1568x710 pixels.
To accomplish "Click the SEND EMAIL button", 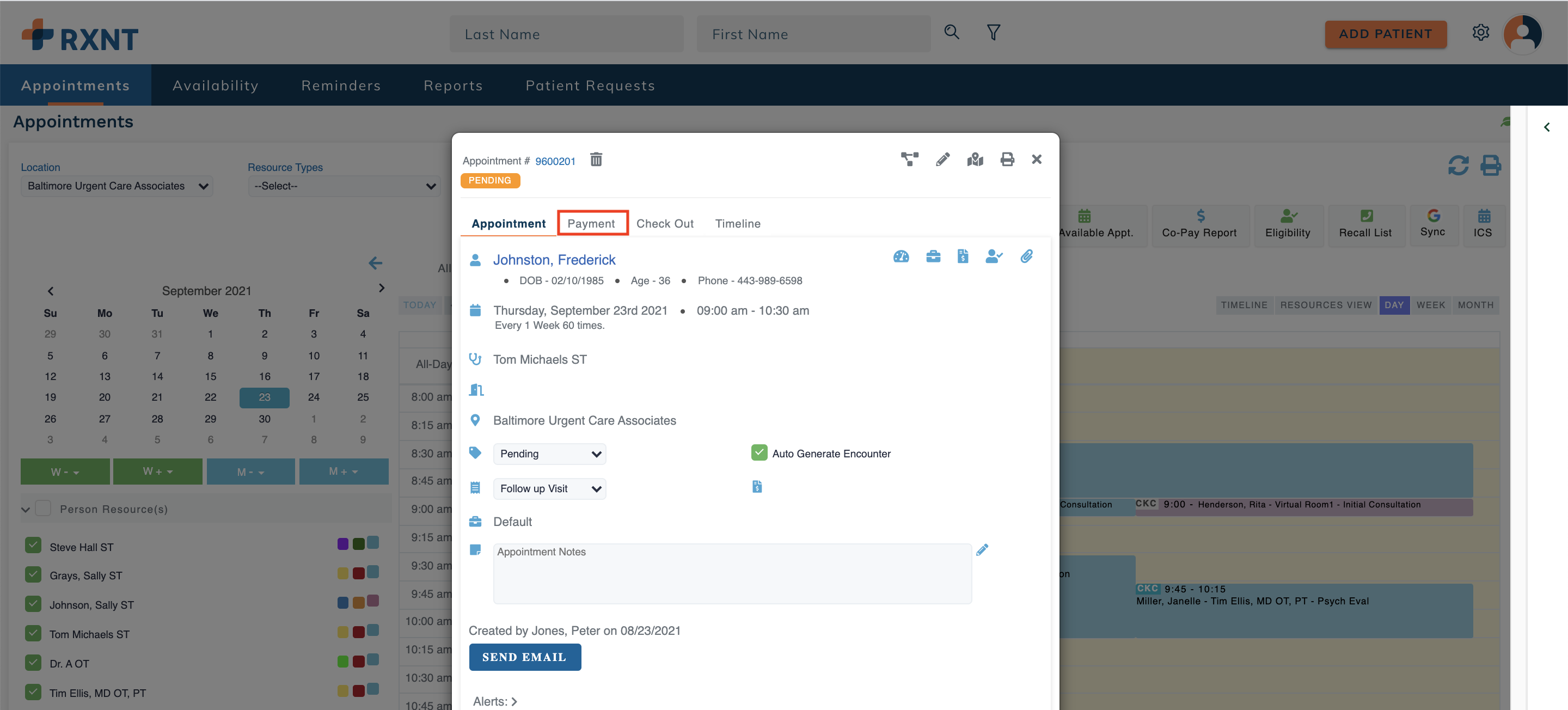I will (525, 657).
